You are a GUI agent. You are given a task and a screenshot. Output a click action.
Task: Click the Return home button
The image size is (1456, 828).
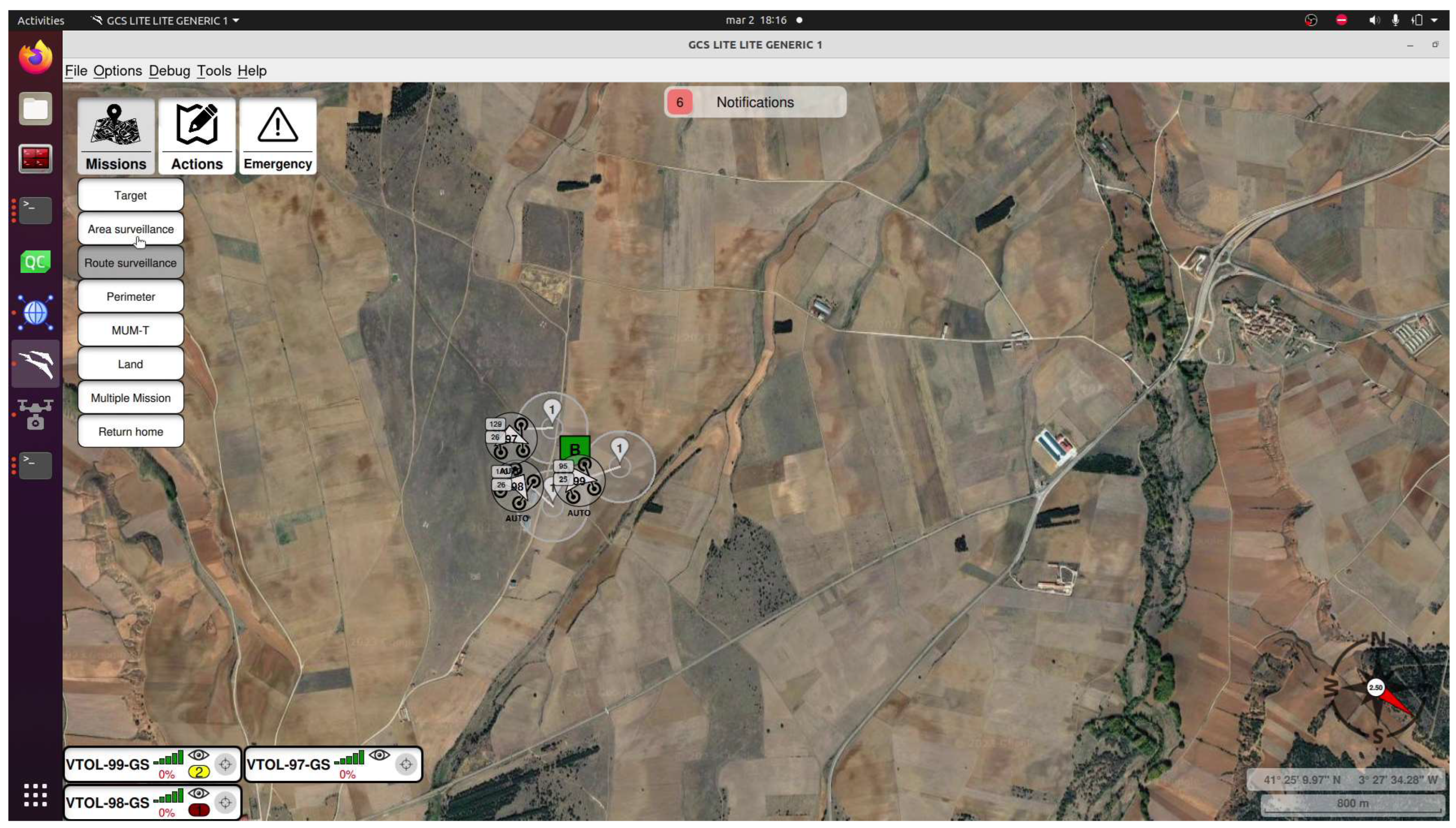pos(130,432)
